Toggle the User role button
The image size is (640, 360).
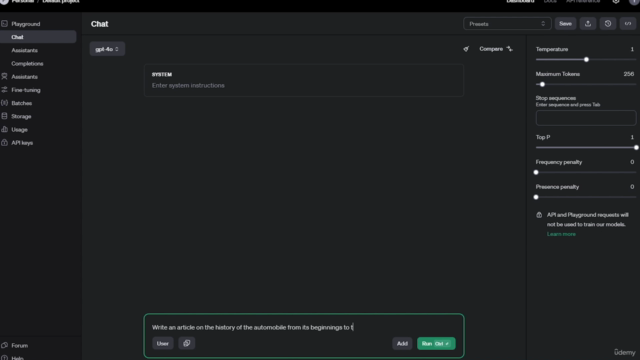tap(162, 344)
